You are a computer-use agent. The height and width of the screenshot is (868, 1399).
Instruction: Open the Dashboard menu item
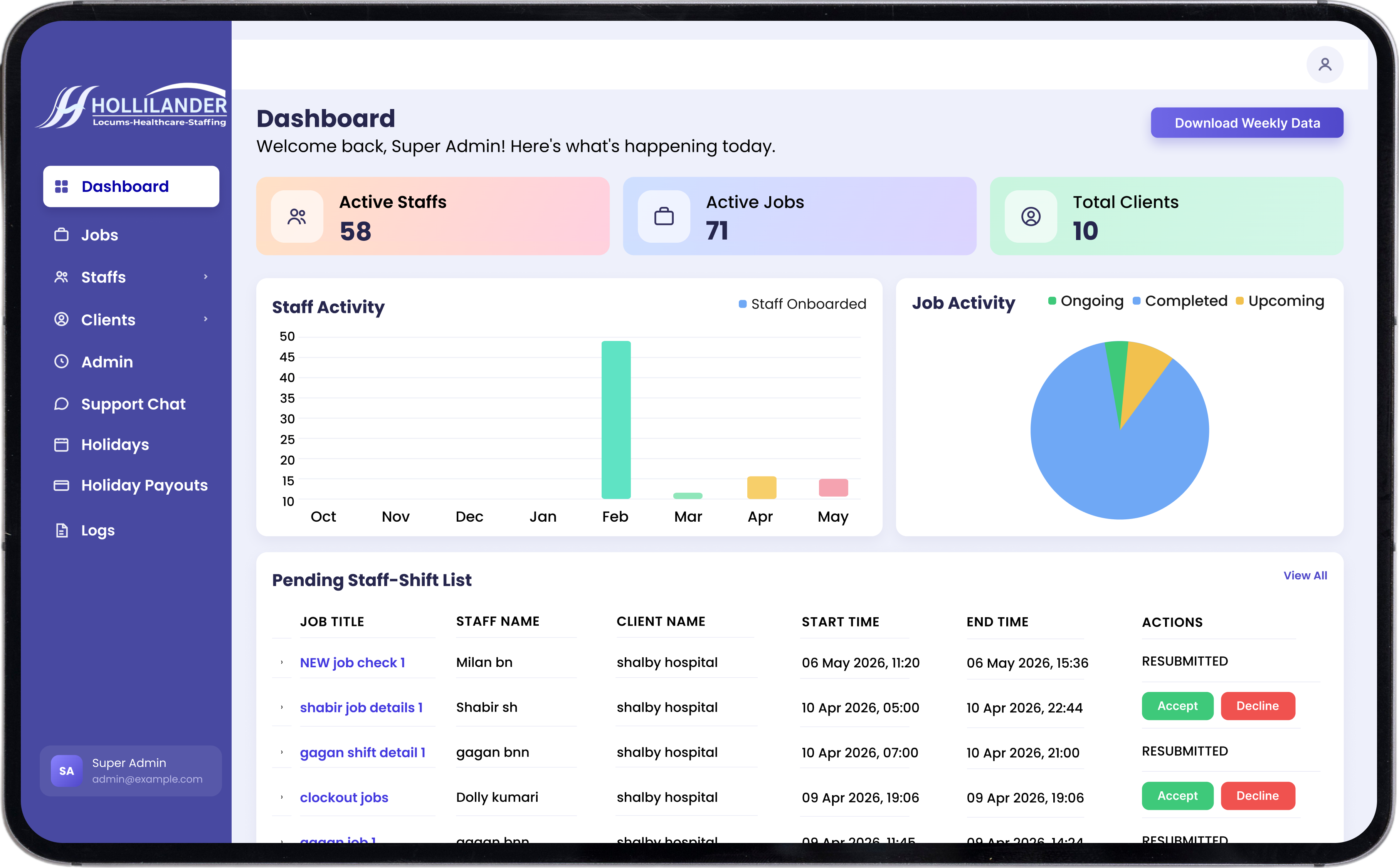click(x=131, y=186)
